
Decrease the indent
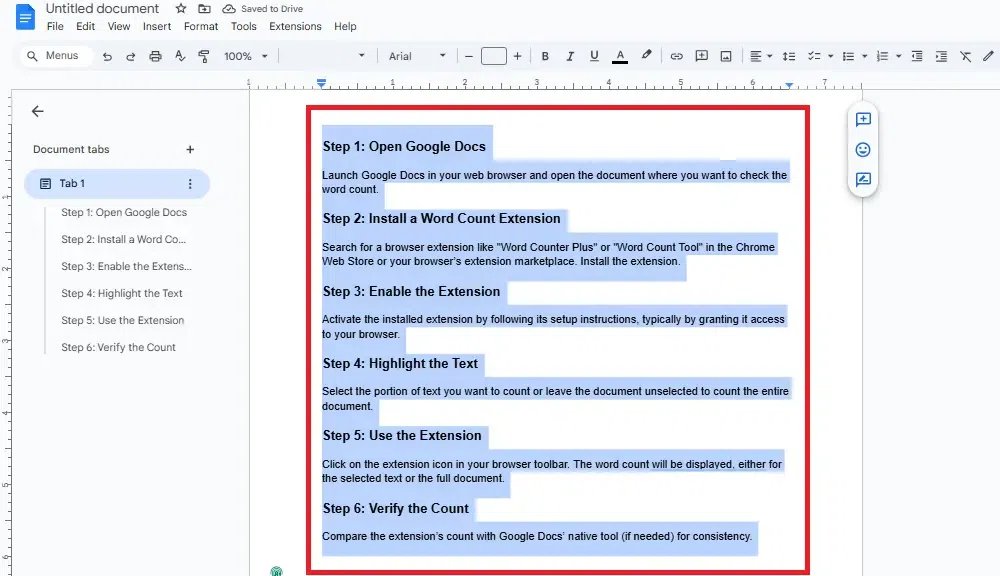pos(917,56)
